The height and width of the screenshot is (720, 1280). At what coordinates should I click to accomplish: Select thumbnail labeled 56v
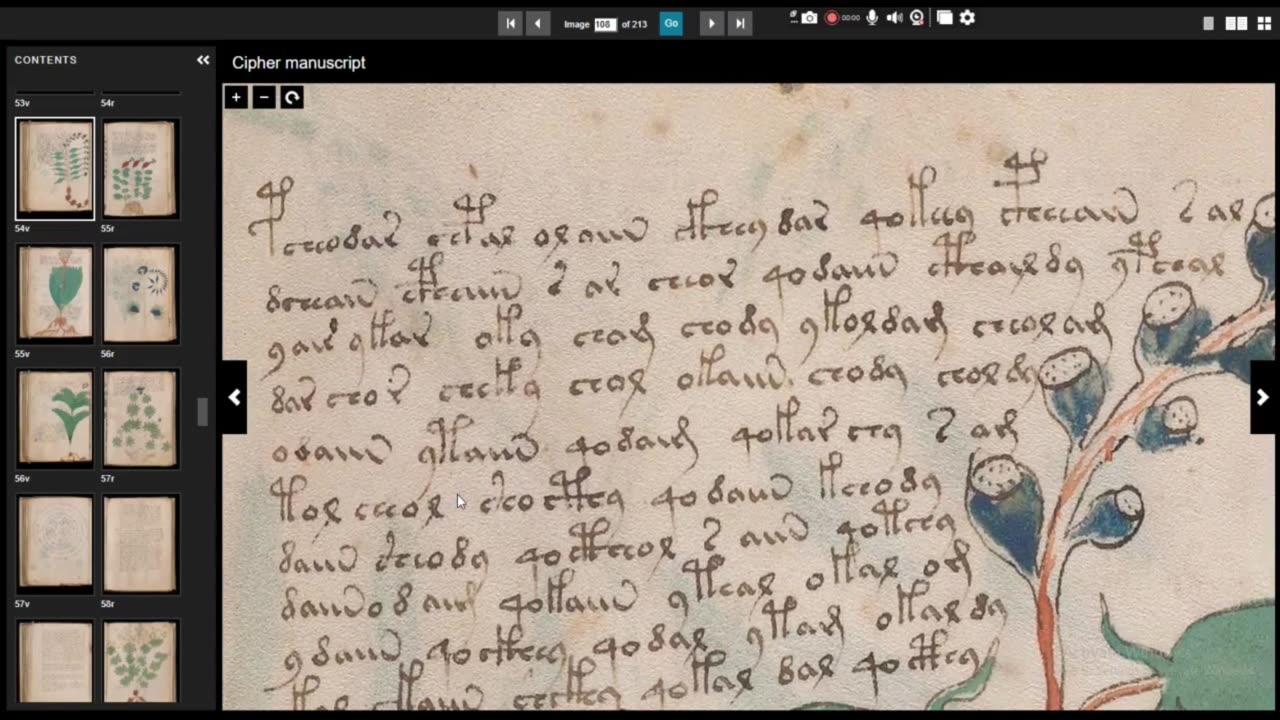55,419
